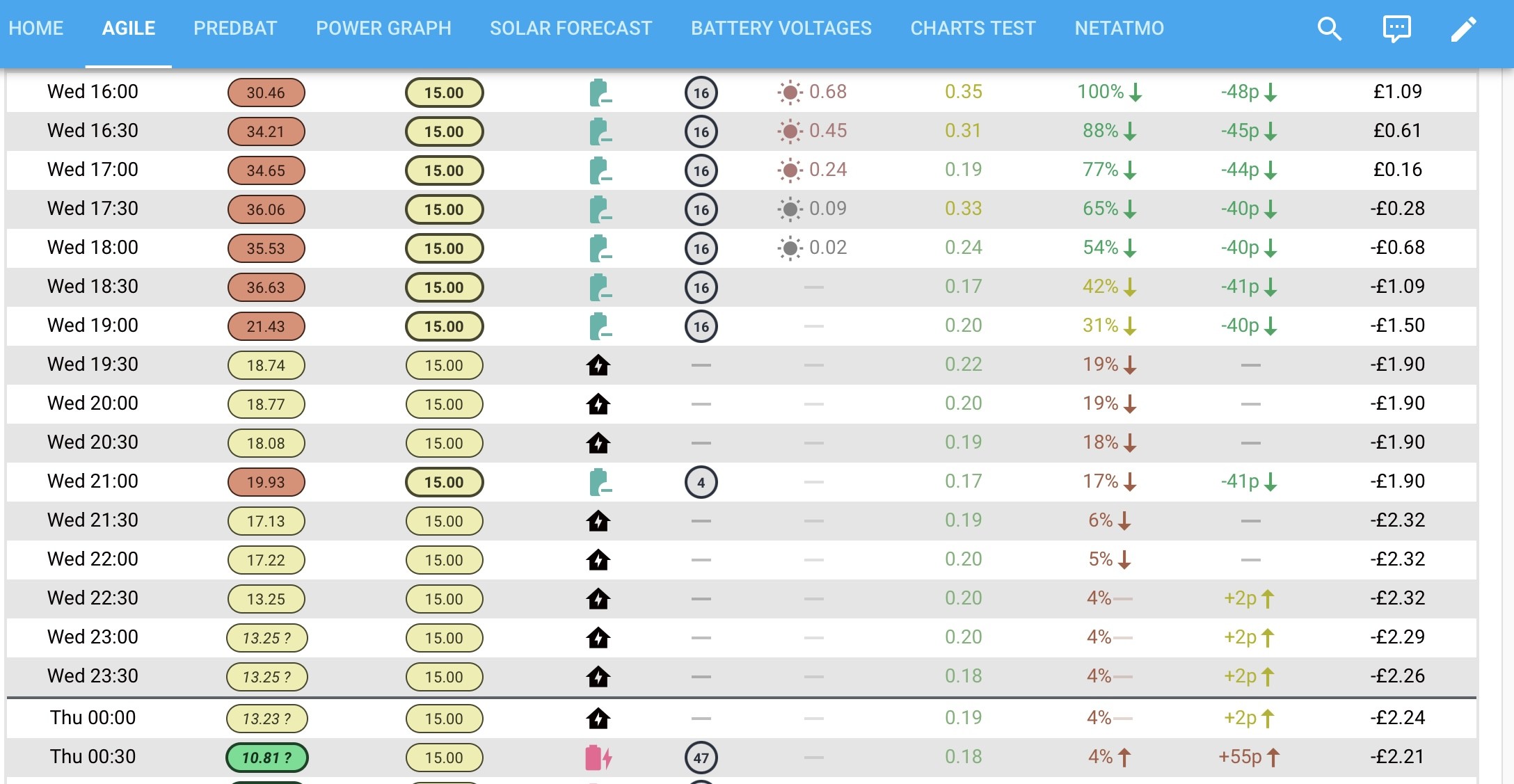1514x784 pixels.
Task: Open the search magnifier icon
Action: pyautogui.click(x=1329, y=29)
